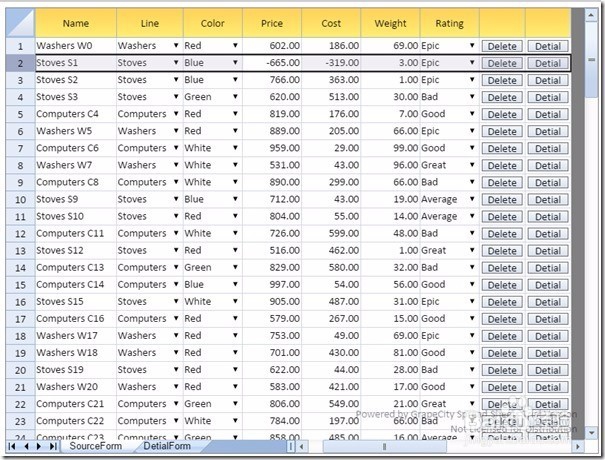Delete the Washers W0 row
This screenshot has width=605, height=460.
(x=502, y=46)
